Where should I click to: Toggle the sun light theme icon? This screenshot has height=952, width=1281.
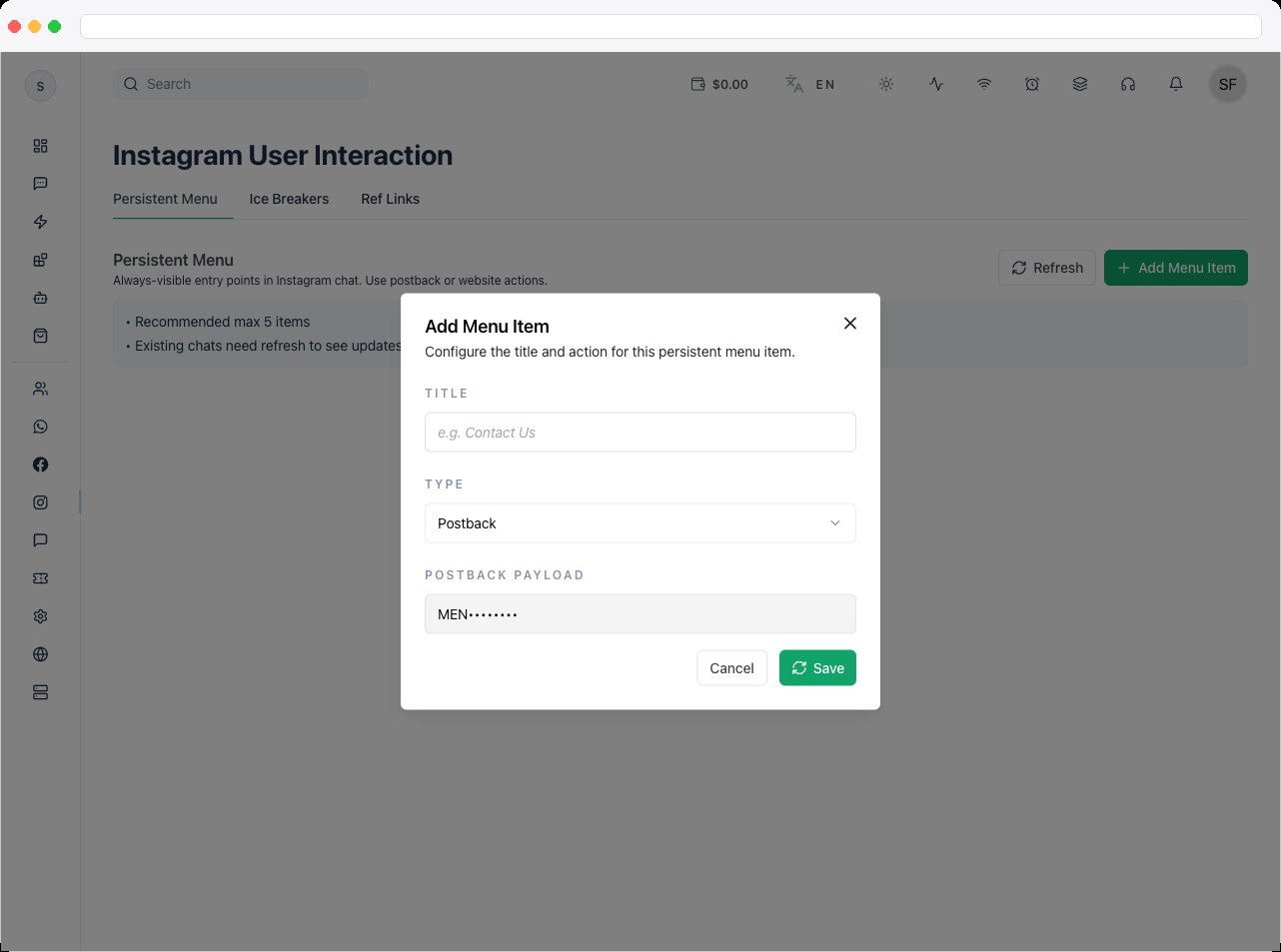pos(886,85)
